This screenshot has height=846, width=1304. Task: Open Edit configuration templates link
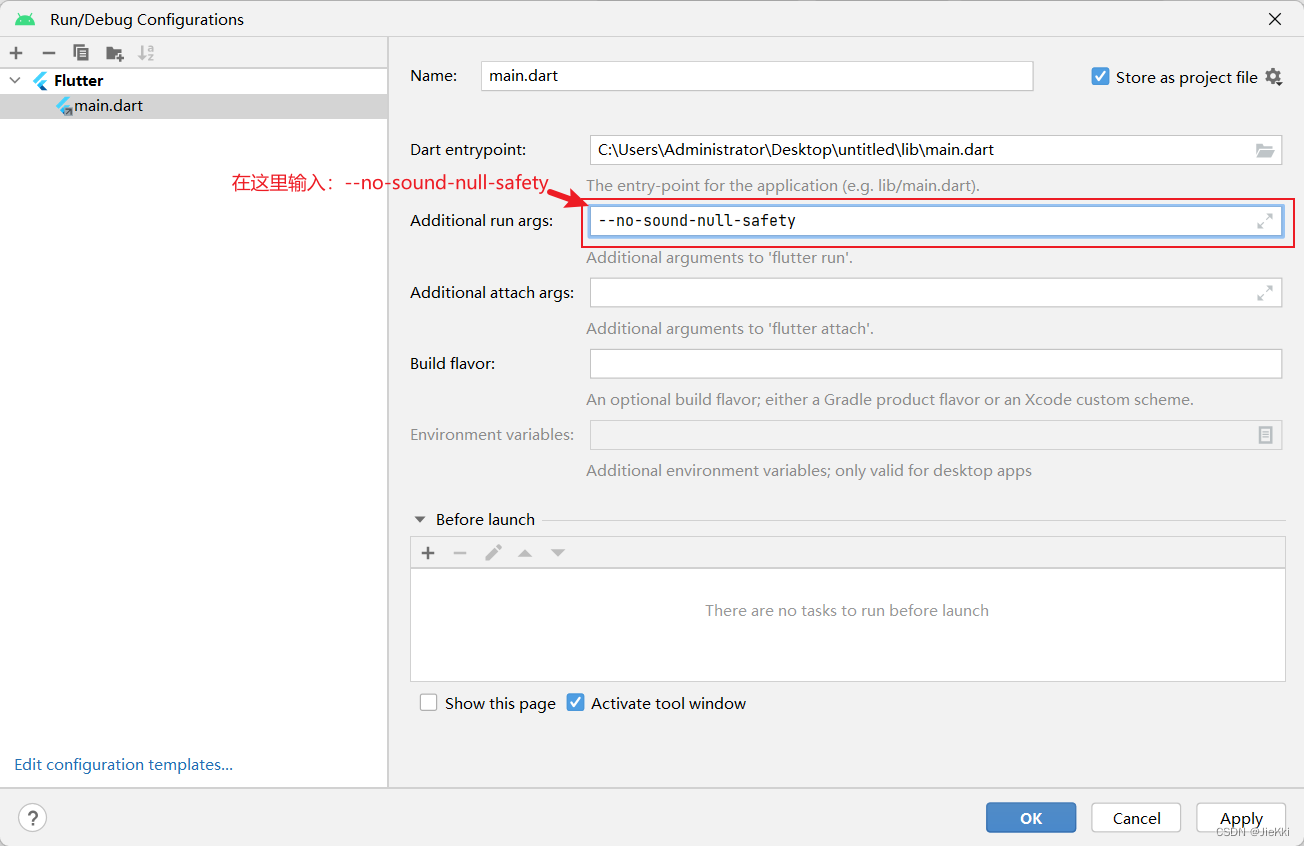123,764
